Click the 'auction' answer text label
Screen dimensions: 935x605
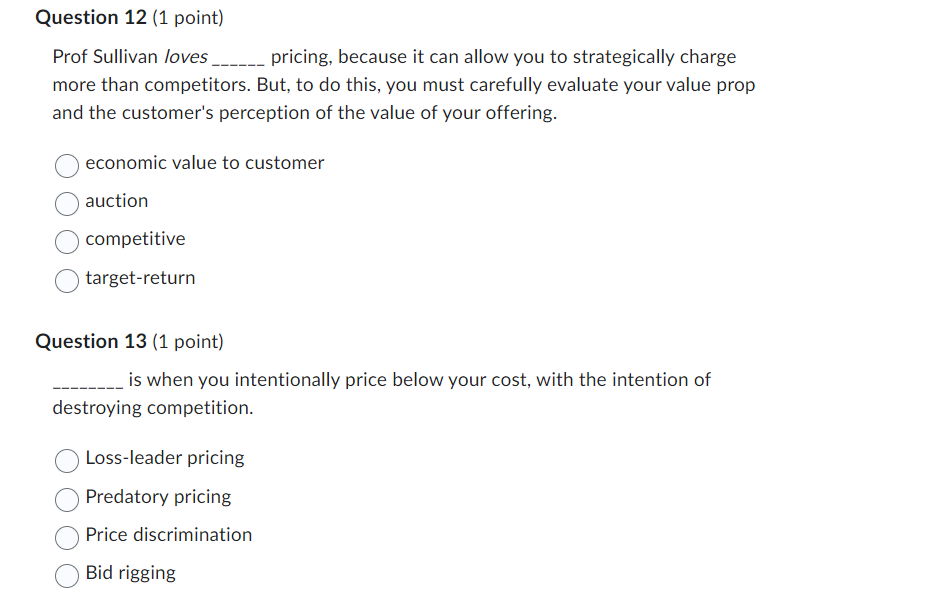[x=117, y=201]
